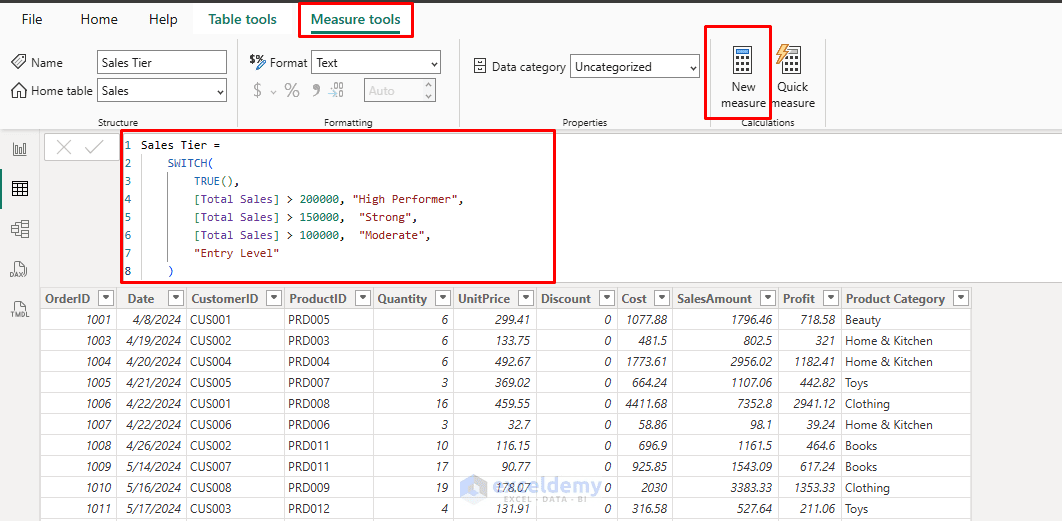The height and width of the screenshot is (521, 1062).
Task: Select the Product Category column header
Action: pos(895,299)
